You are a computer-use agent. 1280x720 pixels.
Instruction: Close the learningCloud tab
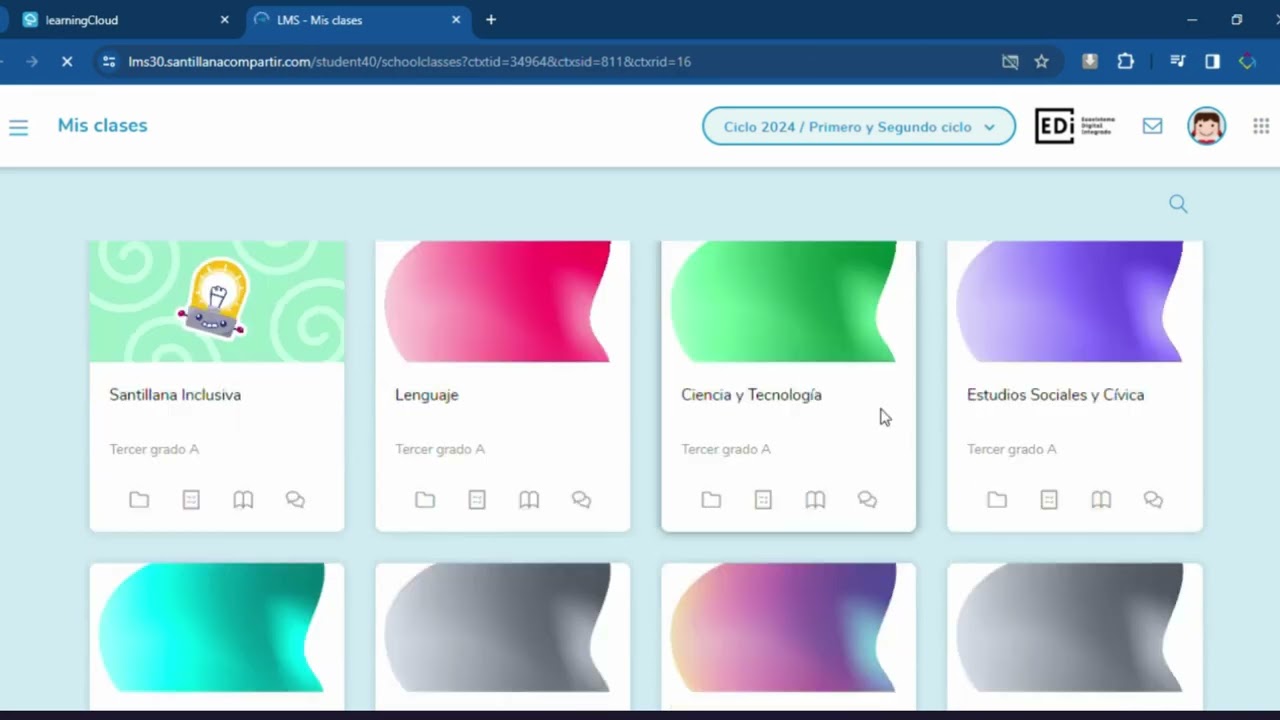(x=224, y=20)
